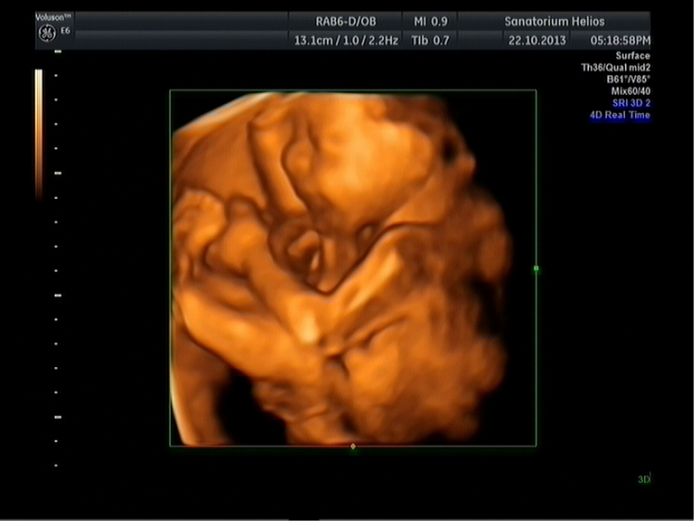Click the rendered 3D fetal image

(340, 270)
